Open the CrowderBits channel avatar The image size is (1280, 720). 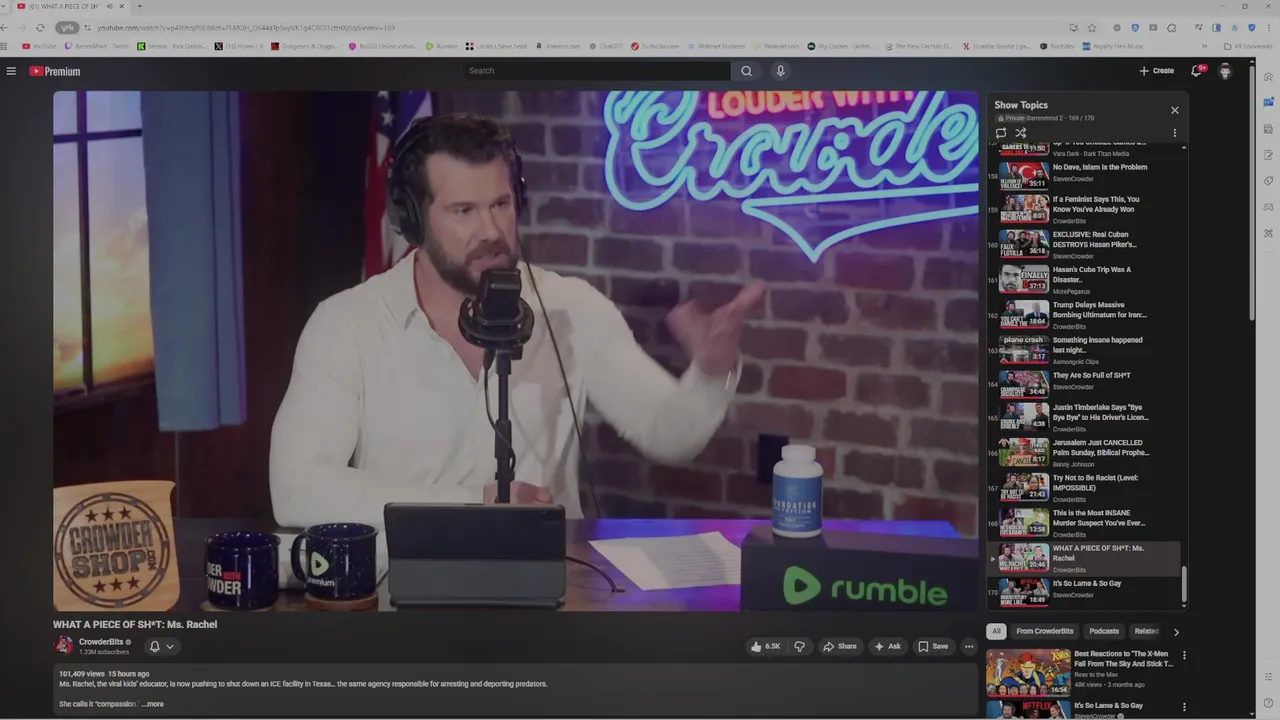(x=63, y=645)
